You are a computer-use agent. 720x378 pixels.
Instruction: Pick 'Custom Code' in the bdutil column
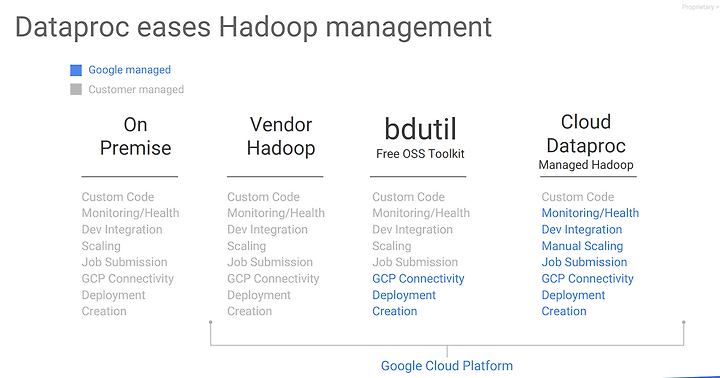(408, 197)
